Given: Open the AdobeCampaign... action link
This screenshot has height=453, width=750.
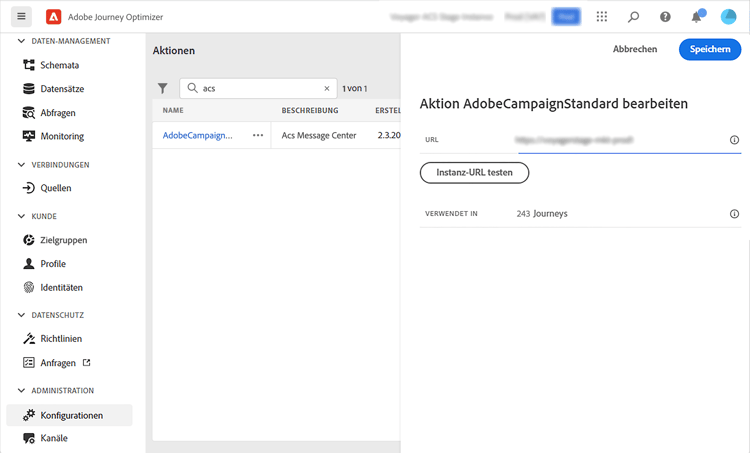Looking at the screenshot, I should (198, 135).
